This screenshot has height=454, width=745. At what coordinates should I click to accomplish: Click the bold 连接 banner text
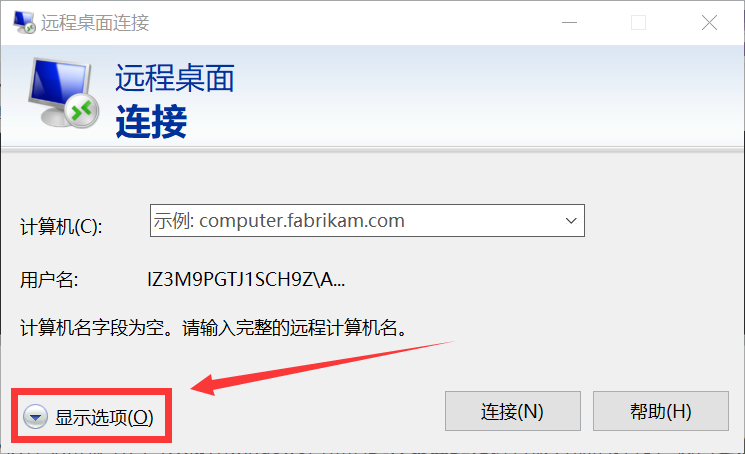(x=151, y=122)
